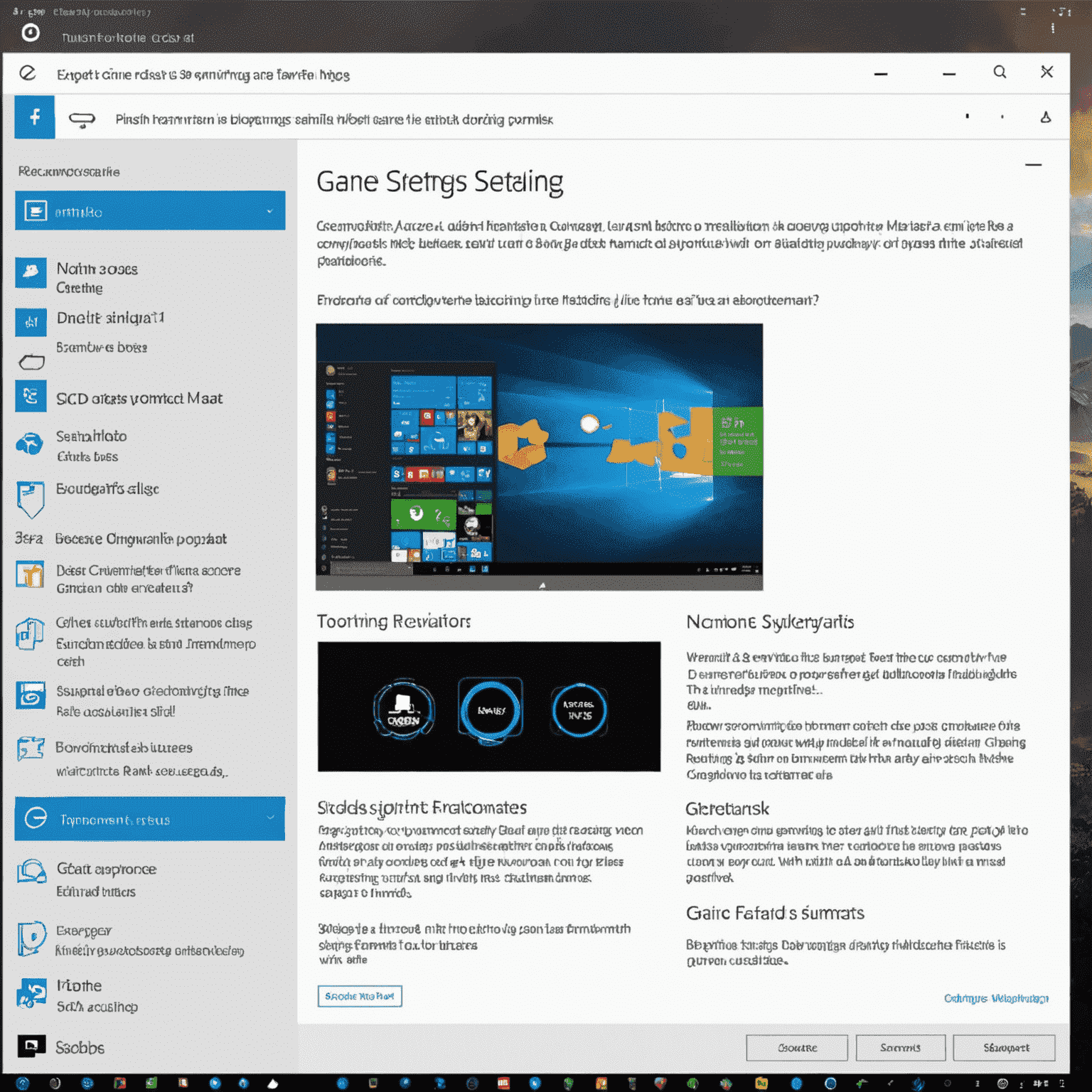The width and height of the screenshot is (1092, 1092).
Task: Click the right circular badge in the black banner
Action: pyautogui.click(x=579, y=709)
